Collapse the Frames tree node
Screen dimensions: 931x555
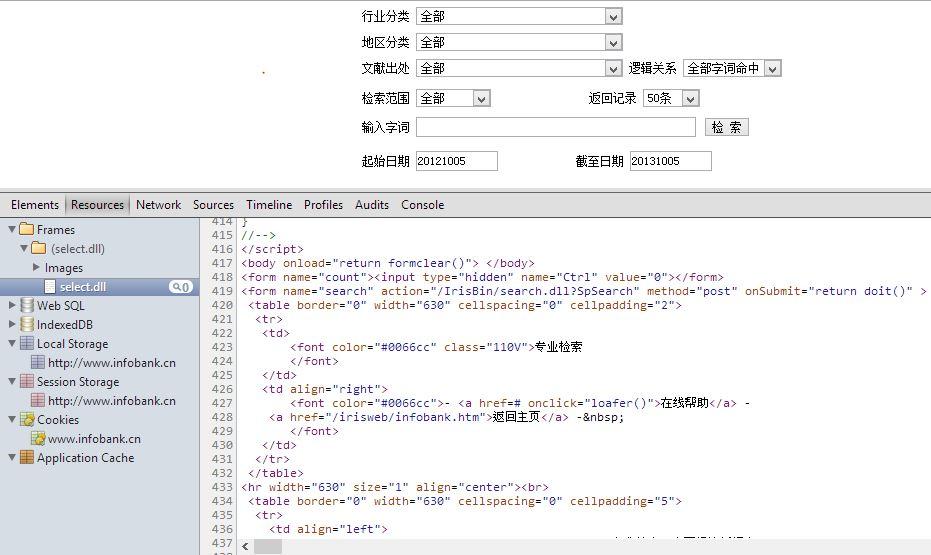point(12,229)
